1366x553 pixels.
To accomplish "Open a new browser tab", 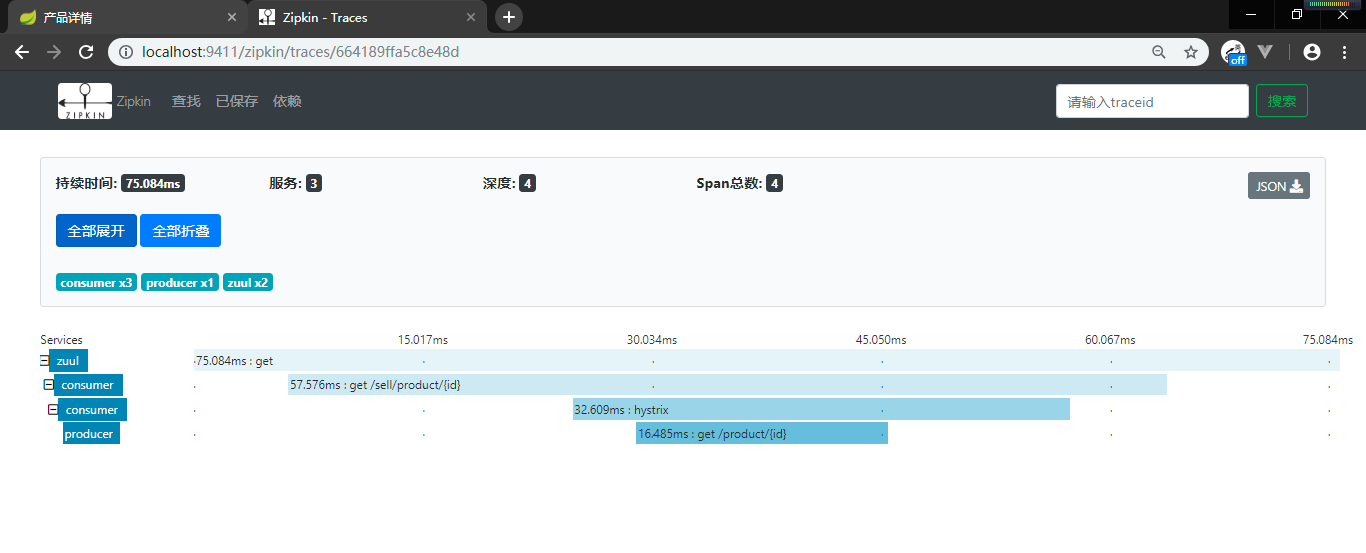I will 509,17.
